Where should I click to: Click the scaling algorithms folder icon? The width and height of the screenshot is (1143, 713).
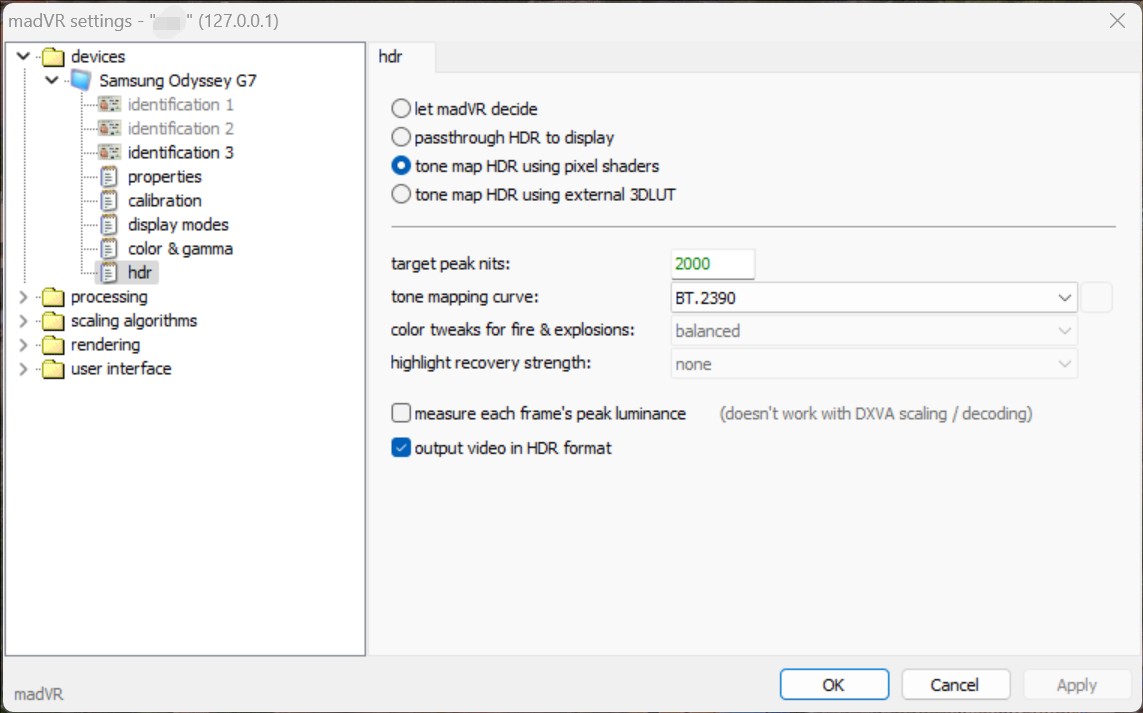(53, 321)
